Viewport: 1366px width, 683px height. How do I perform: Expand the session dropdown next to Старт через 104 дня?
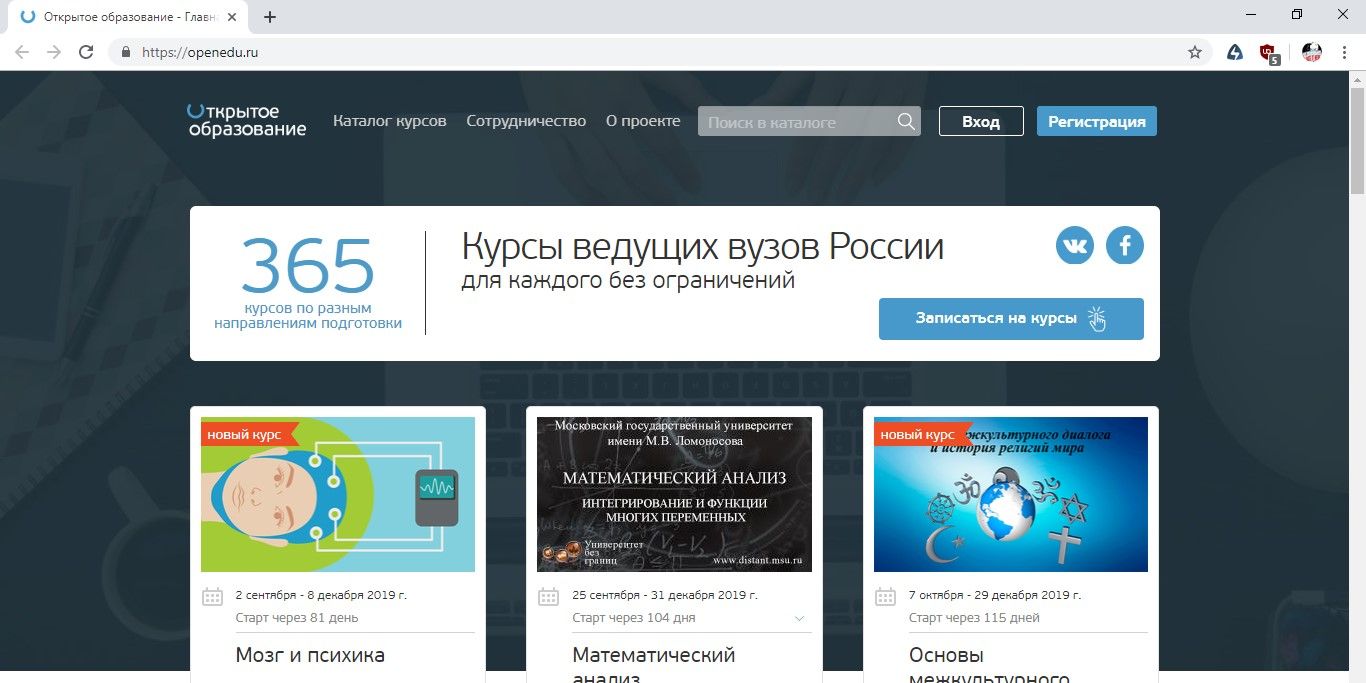(x=799, y=618)
